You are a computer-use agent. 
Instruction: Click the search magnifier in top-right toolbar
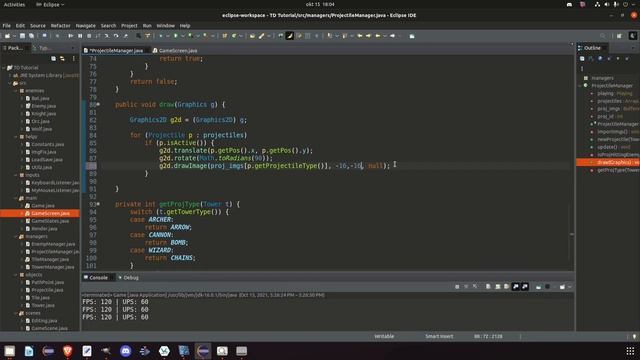(x=603, y=36)
